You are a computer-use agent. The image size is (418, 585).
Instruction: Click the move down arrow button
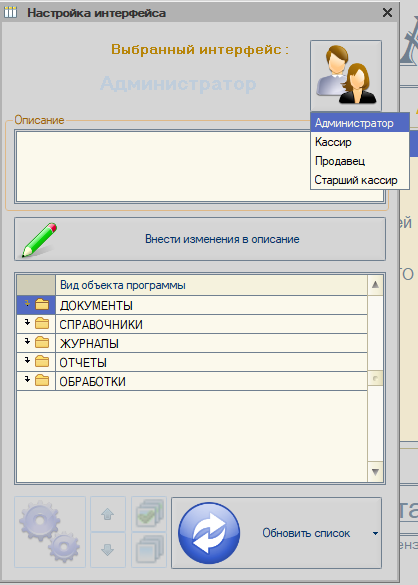(108, 550)
